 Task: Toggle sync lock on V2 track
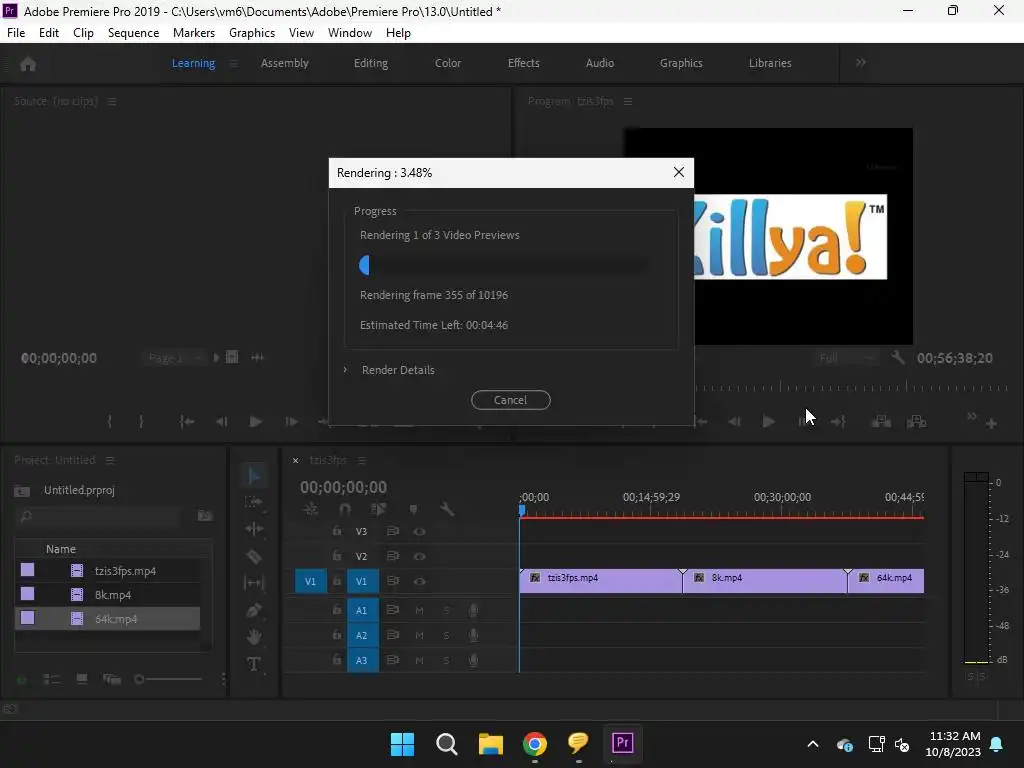(392, 556)
